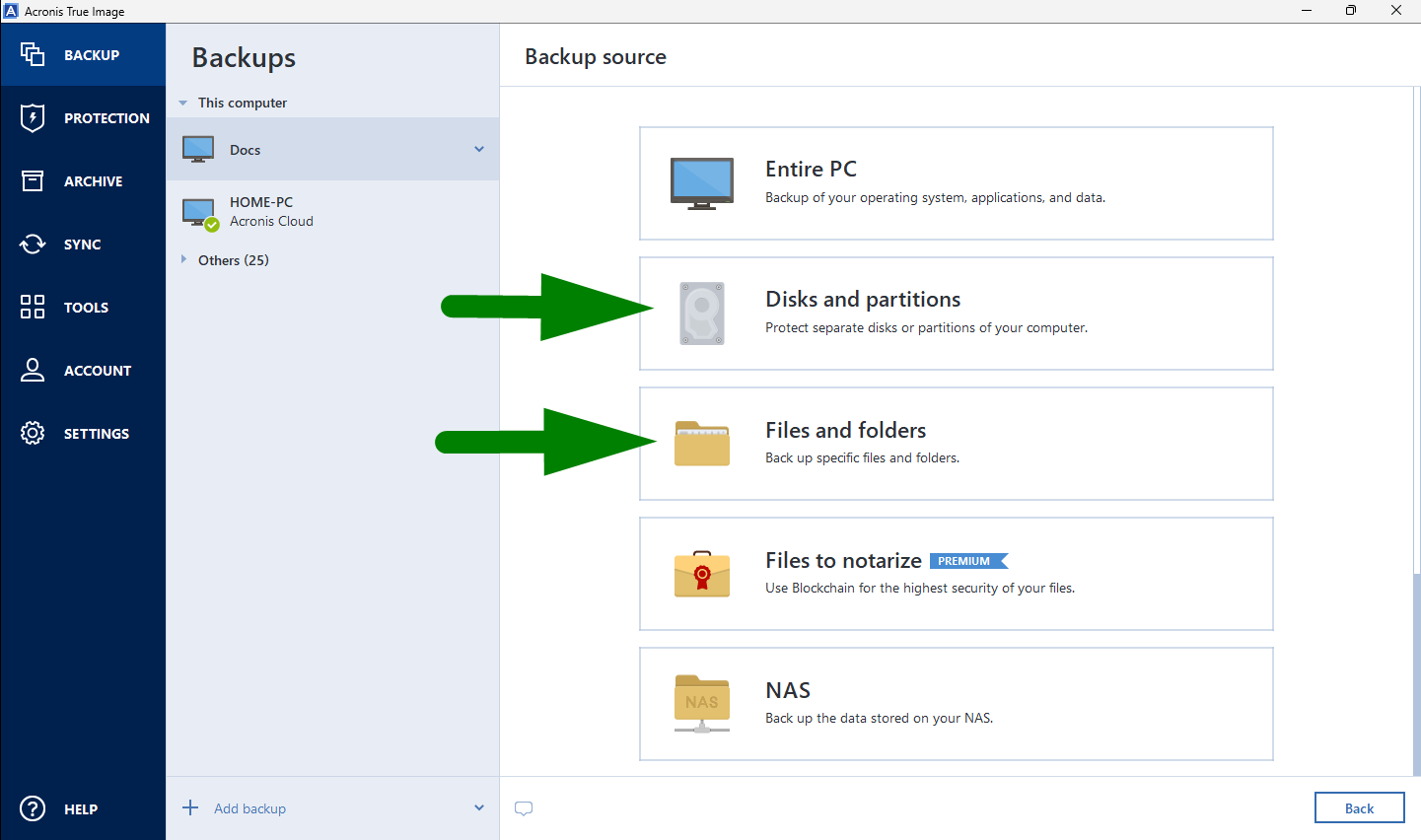Open the Add backup dropdown arrow

point(478,807)
